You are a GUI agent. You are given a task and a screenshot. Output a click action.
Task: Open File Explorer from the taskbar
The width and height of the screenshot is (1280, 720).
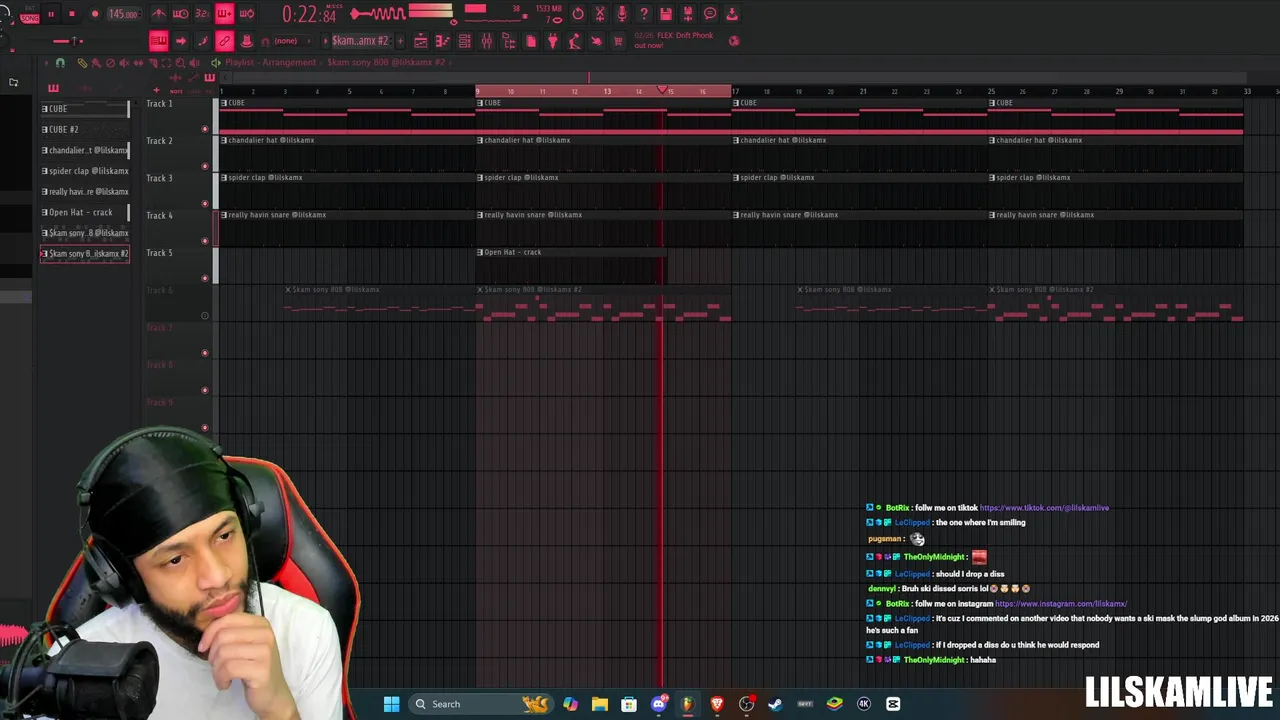pyautogui.click(x=599, y=704)
